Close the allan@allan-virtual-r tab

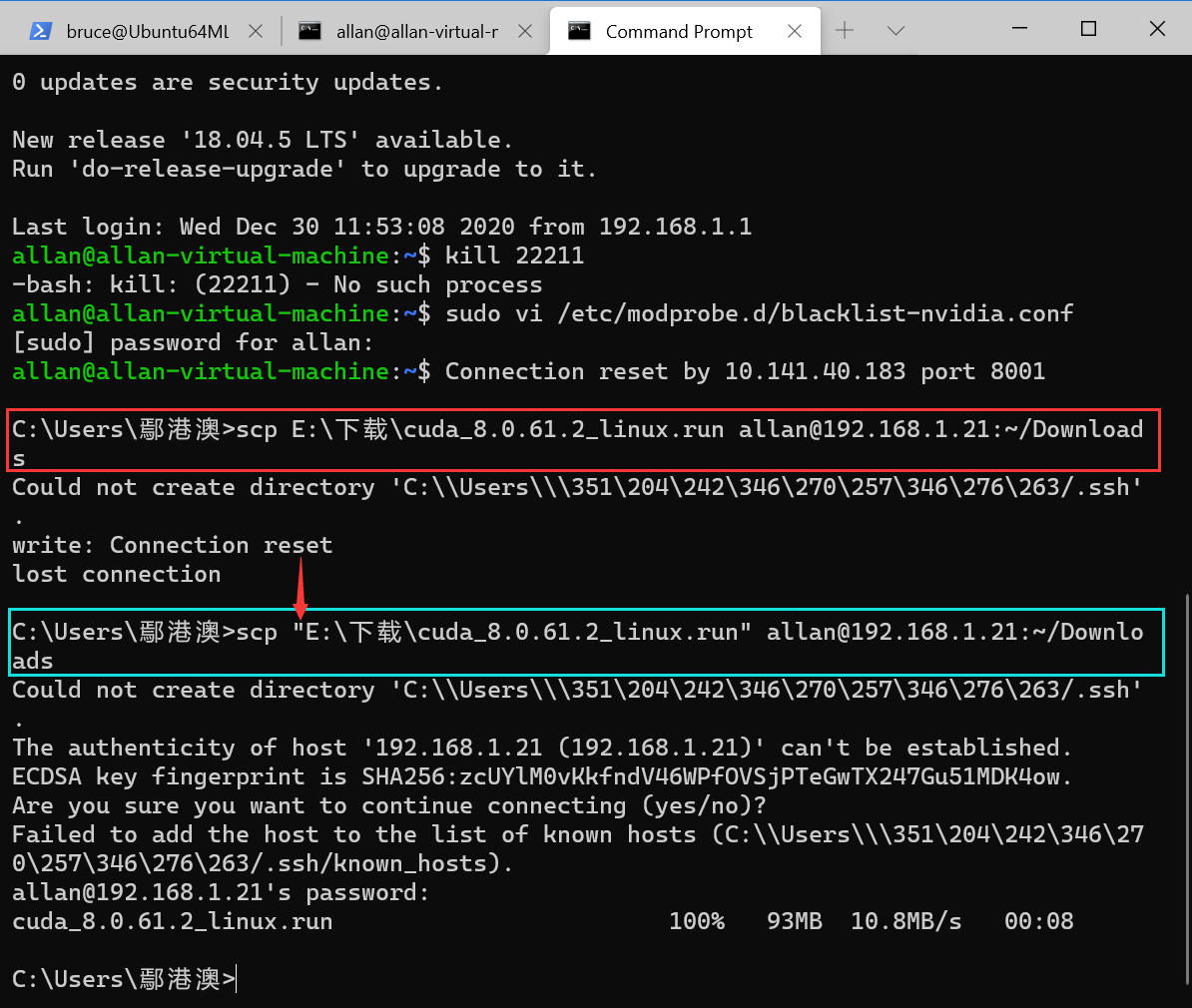[x=524, y=31]
